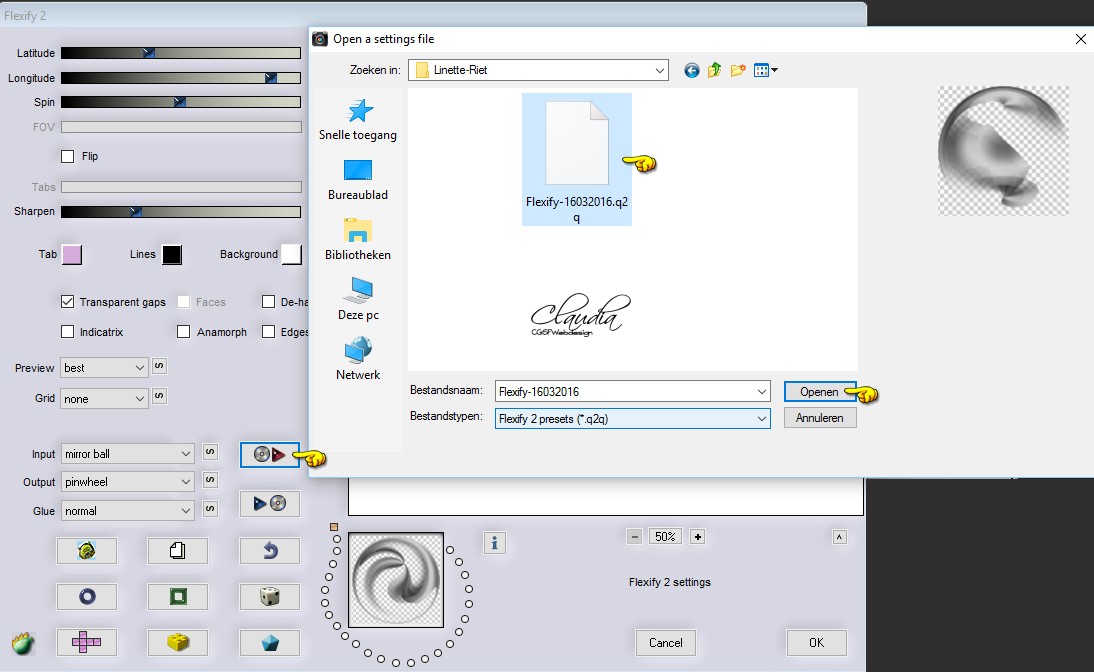Open the view options menu dropdown

[766, 70]
